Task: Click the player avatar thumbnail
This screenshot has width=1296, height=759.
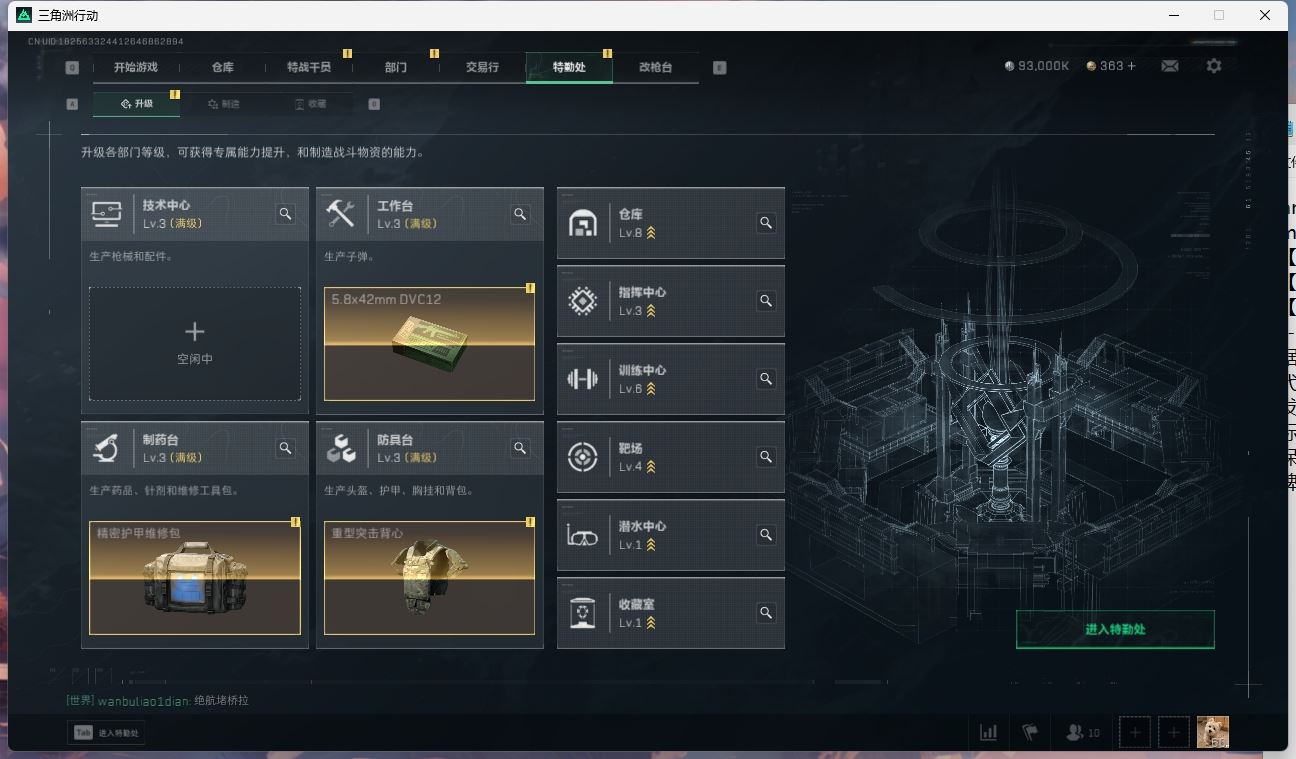Action: [x=1213, y=732]
